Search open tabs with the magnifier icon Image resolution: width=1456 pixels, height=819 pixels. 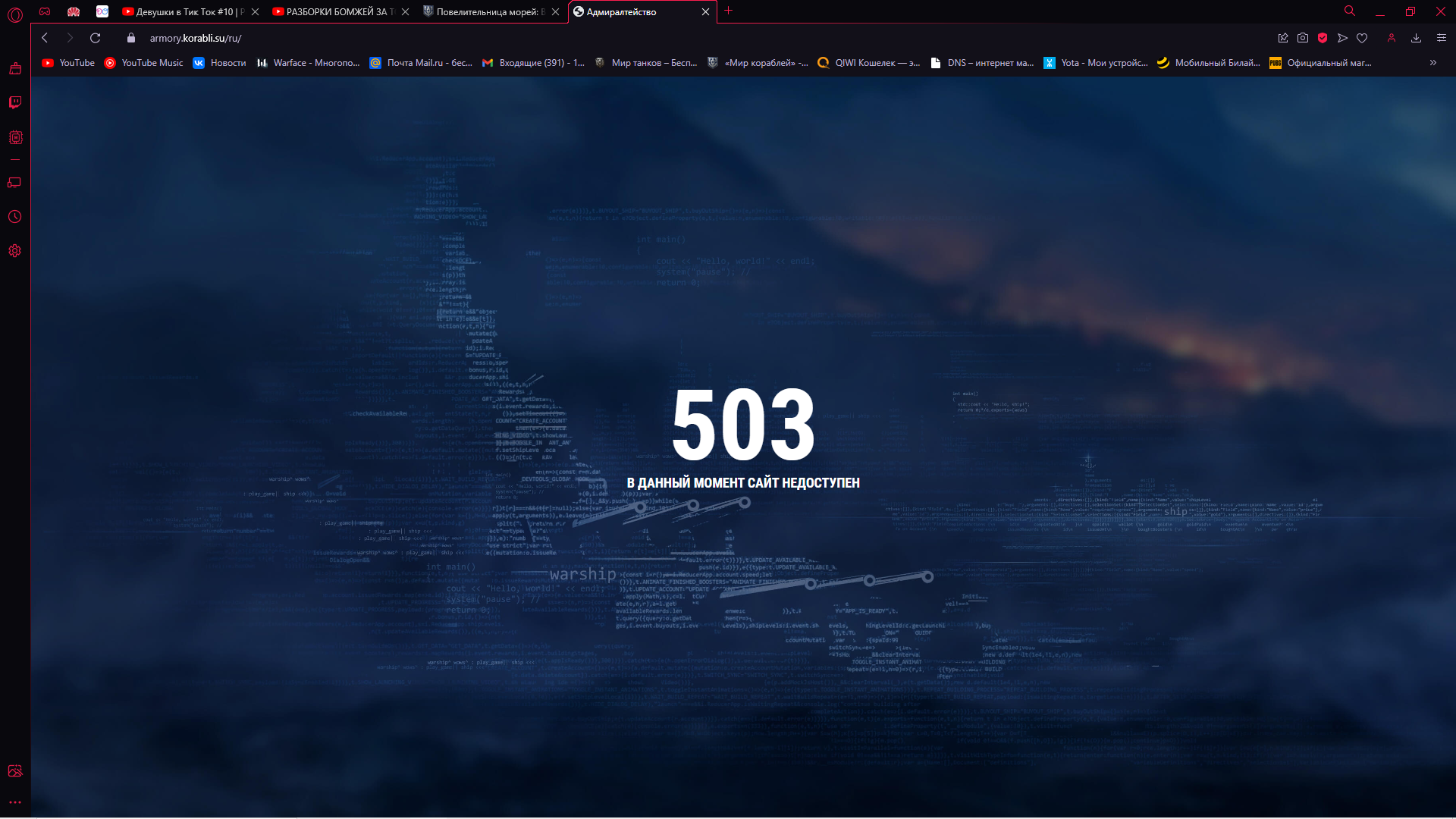[x=1350, y=11]
